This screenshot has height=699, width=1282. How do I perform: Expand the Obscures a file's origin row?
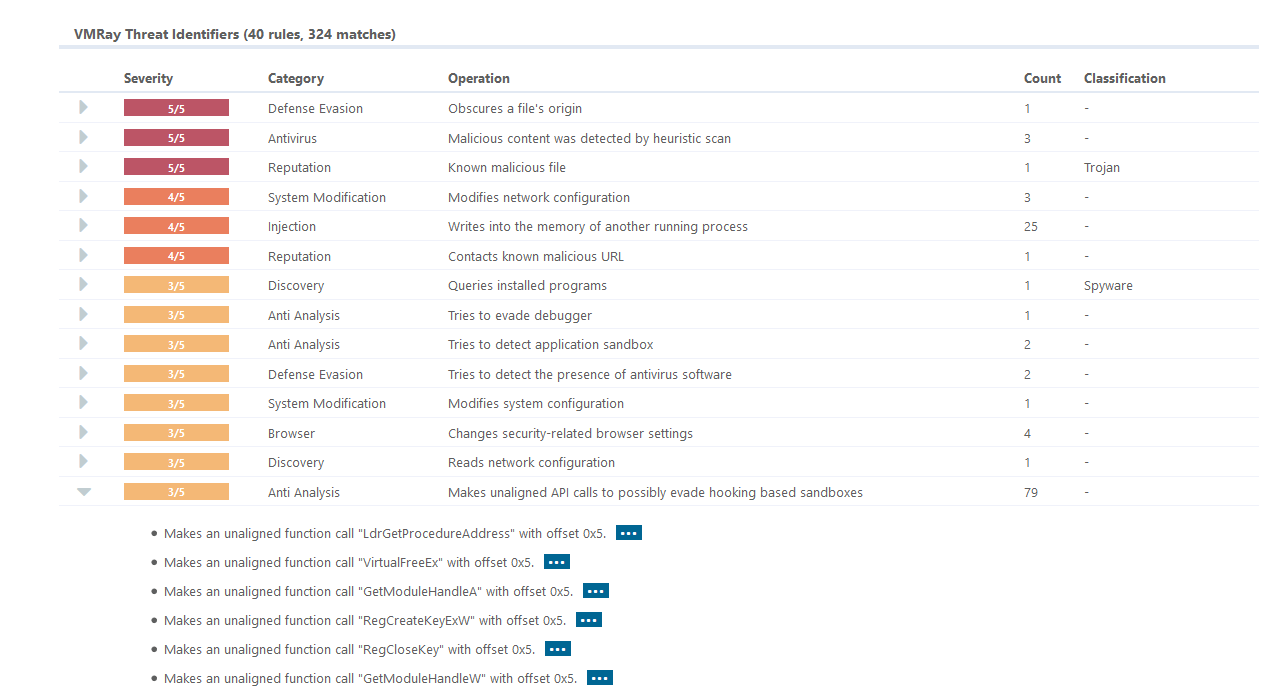click(x=83, y=107)
